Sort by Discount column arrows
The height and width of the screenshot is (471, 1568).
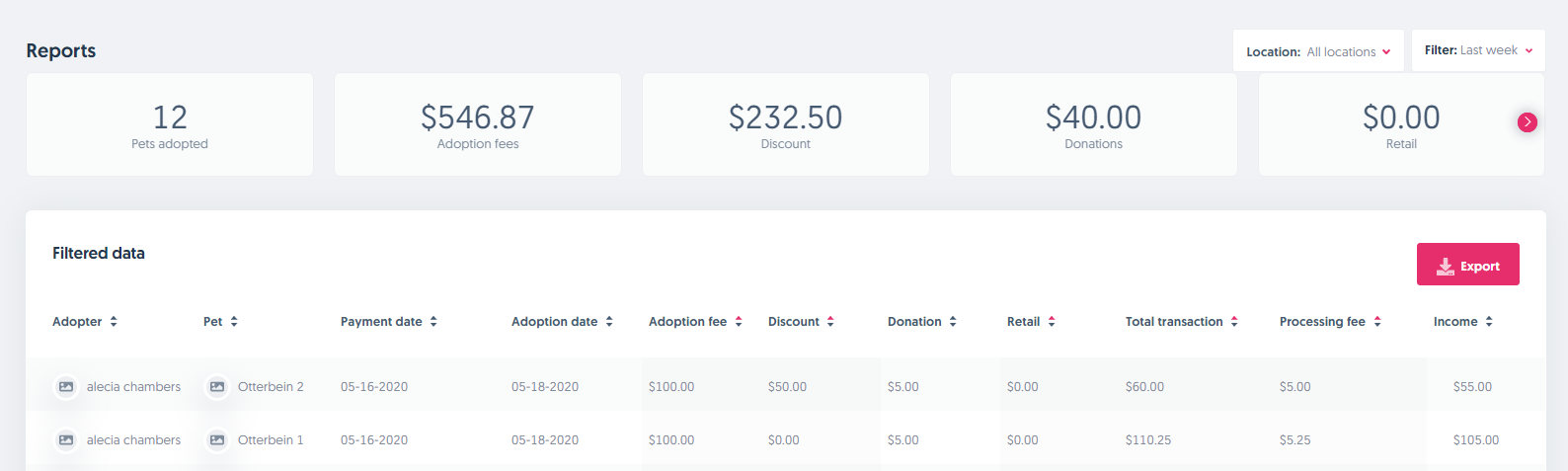830,322
